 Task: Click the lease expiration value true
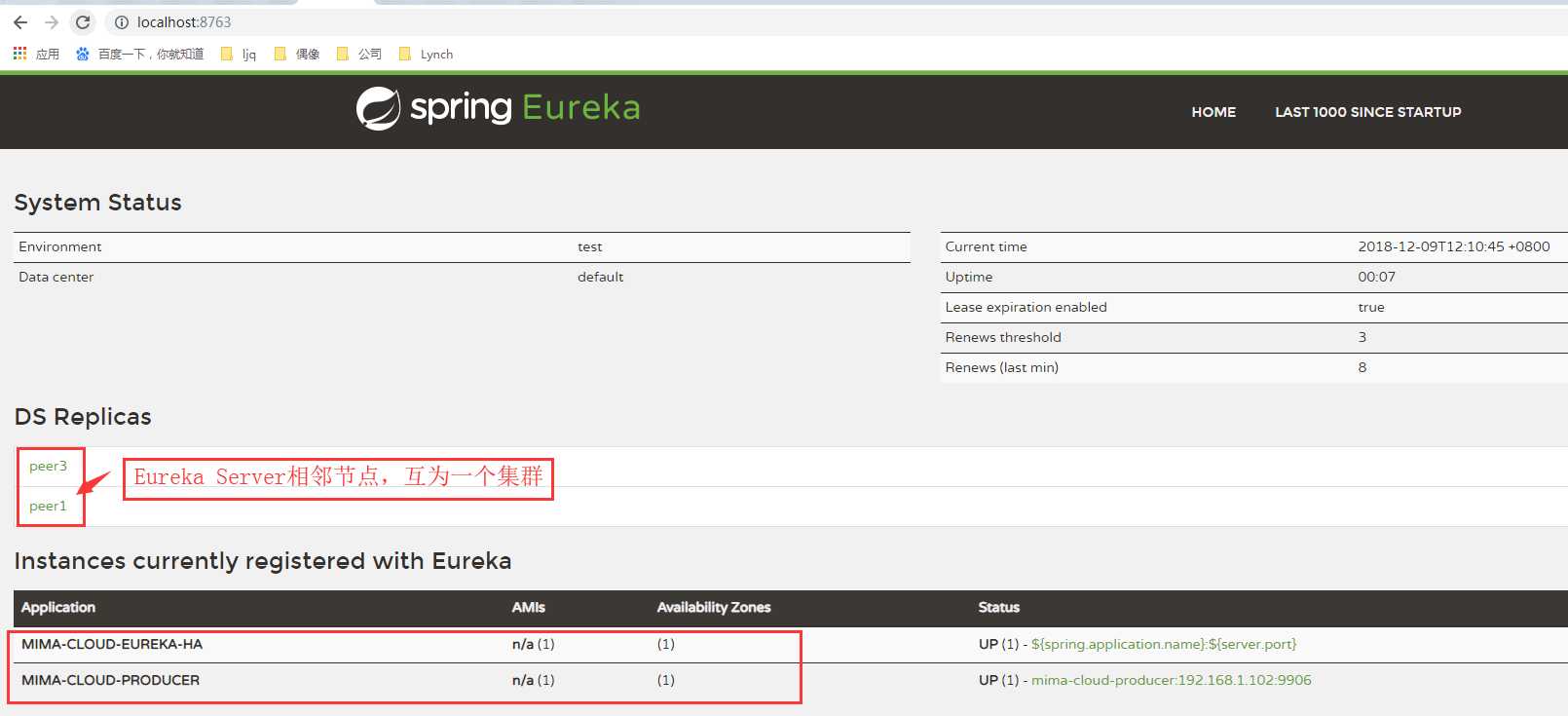pyautogui.click(x=1371, y=307)
